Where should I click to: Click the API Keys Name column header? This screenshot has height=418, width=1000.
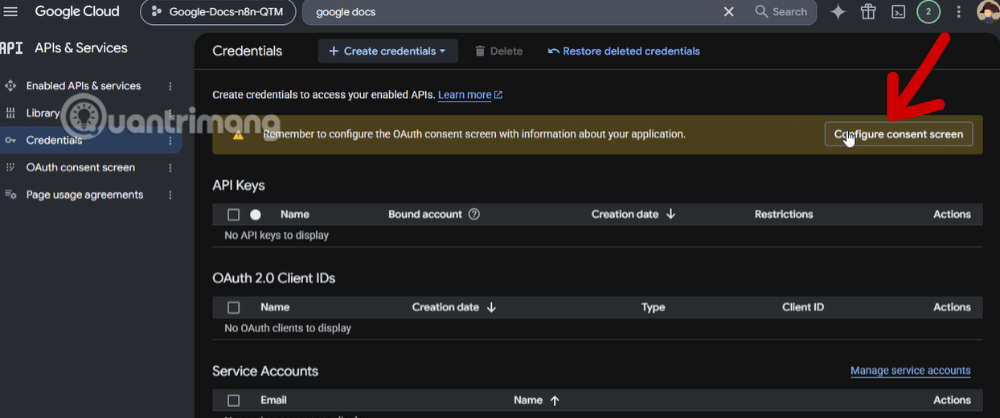[295, 214]
